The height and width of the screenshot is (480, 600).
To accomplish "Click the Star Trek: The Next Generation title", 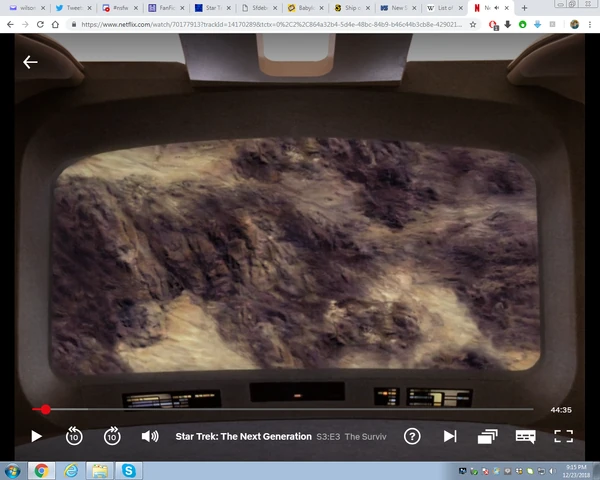I will (243, 436).
